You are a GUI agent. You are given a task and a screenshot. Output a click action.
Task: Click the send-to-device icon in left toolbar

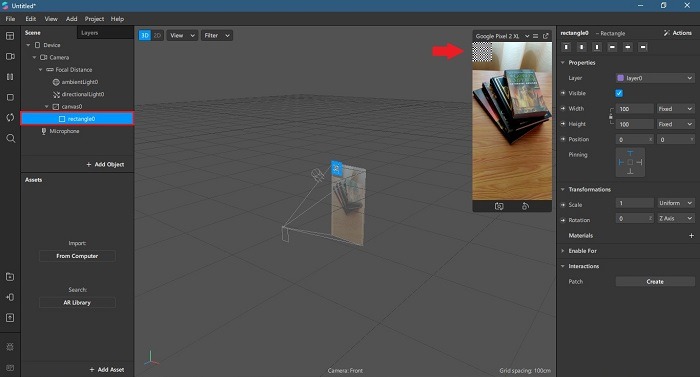coord(10,297)
